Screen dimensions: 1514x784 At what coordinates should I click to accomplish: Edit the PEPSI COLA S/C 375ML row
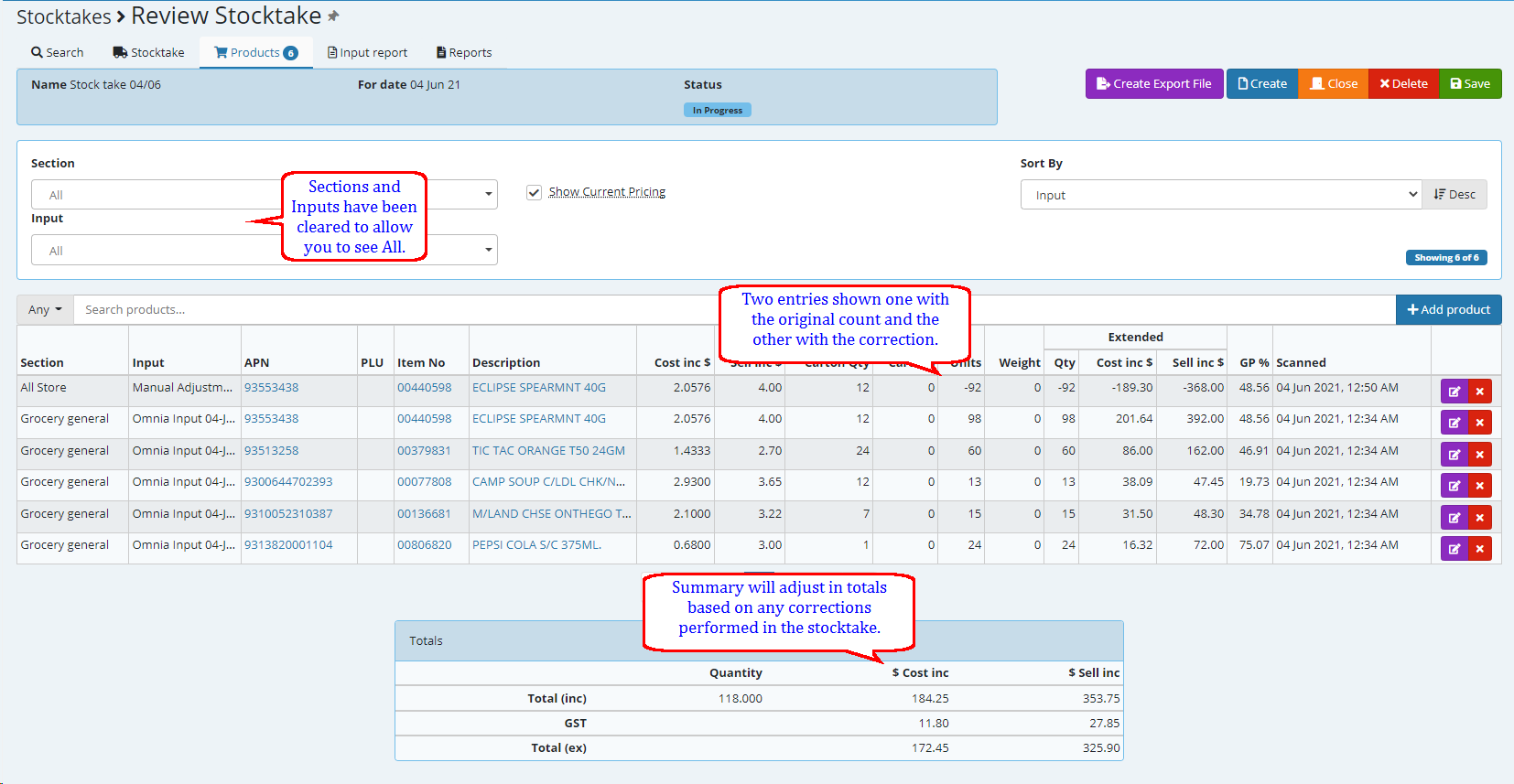tap(1454, 549)
